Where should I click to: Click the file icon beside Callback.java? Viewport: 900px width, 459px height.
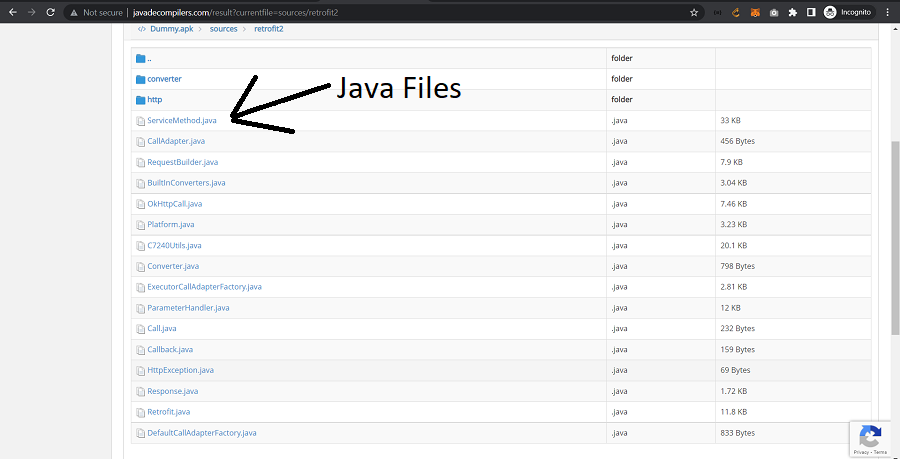[x=140, y=350]
